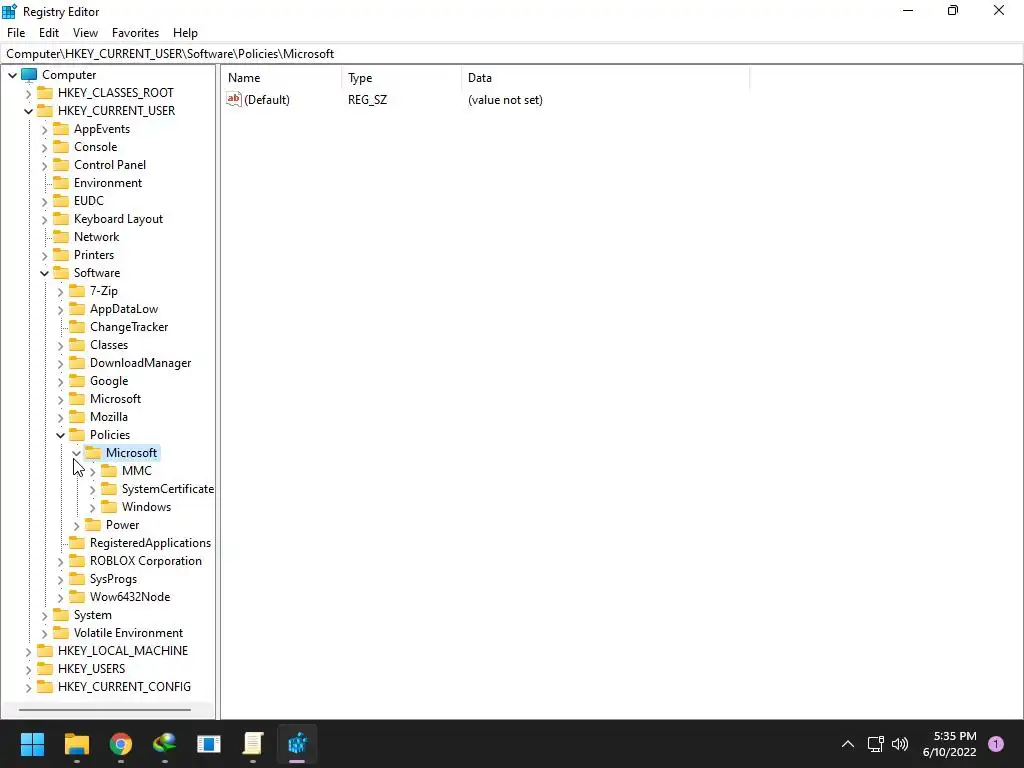Screen dimensions: 1024x768
Task: Click the Network folder icon
Action: pyautogui.click(x=61, y=236)
